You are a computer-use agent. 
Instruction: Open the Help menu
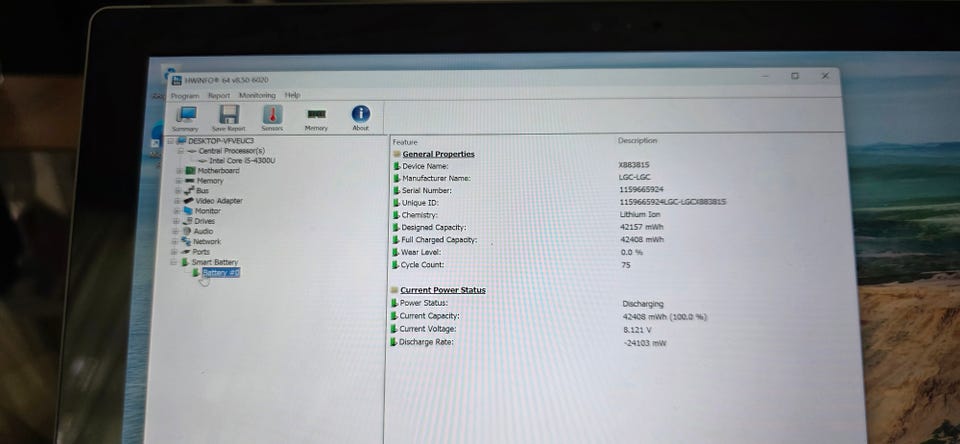coord(293,95)
